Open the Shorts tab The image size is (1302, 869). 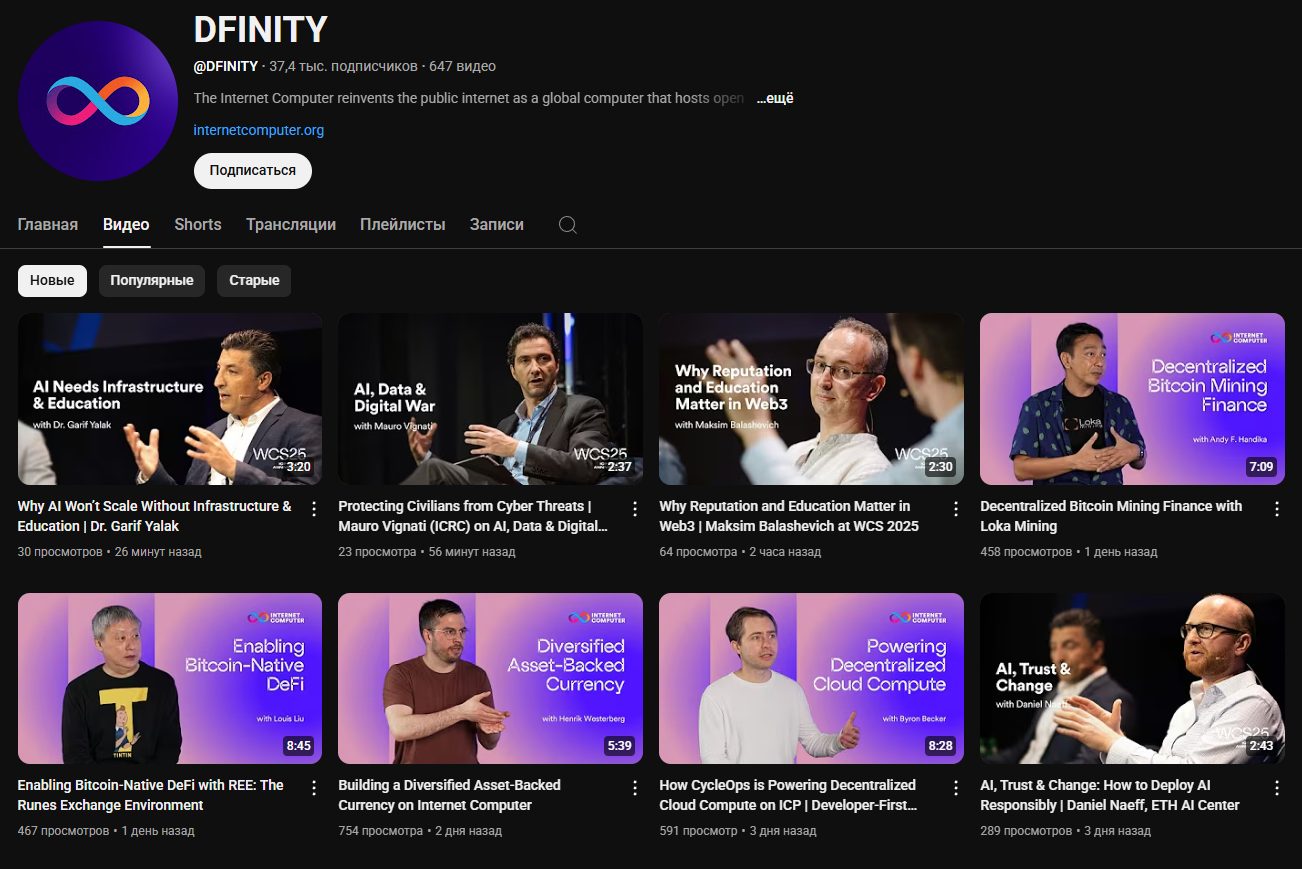(x=198, y=225)
